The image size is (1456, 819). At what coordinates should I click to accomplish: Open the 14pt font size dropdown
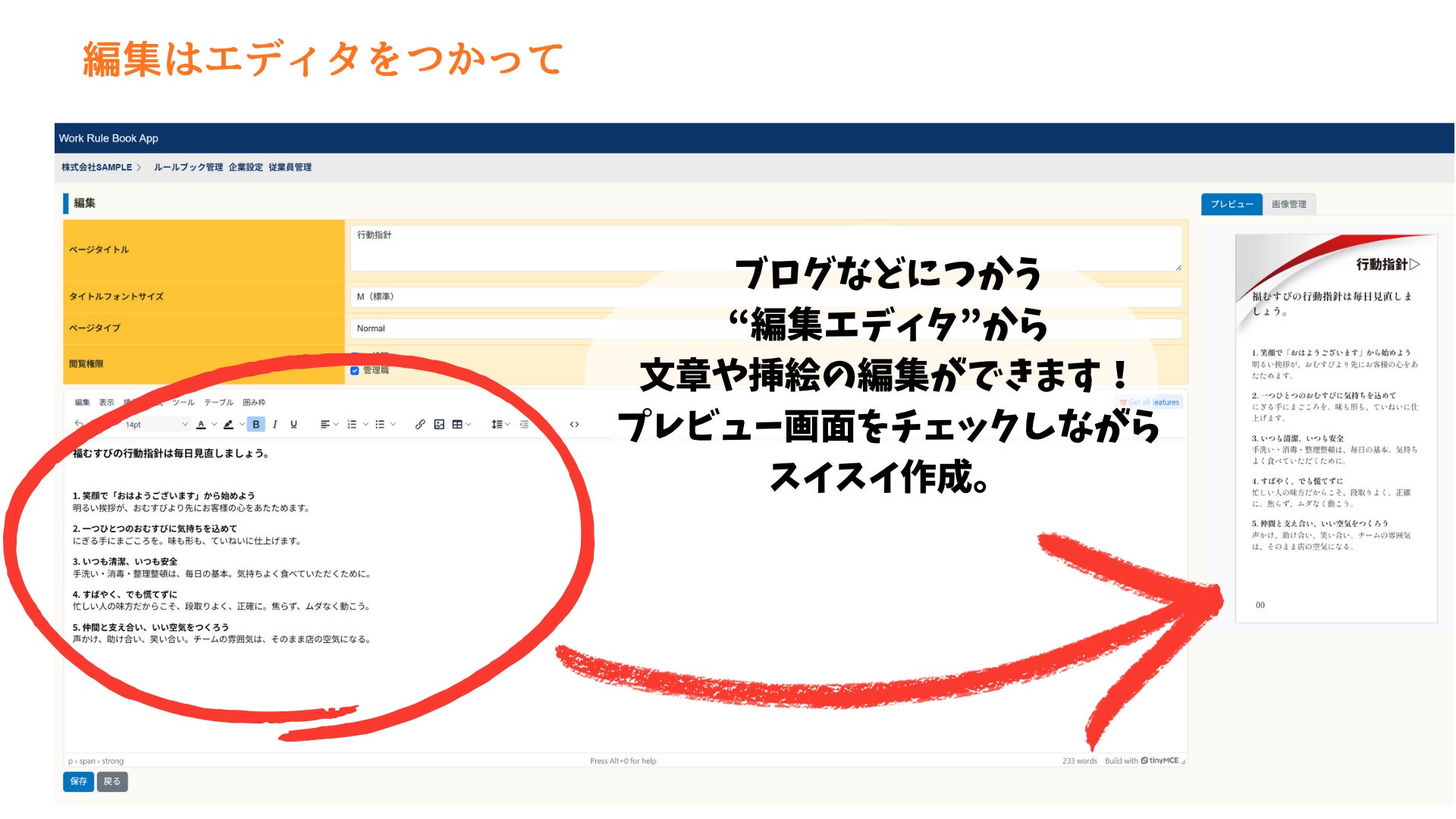(156, 425)
